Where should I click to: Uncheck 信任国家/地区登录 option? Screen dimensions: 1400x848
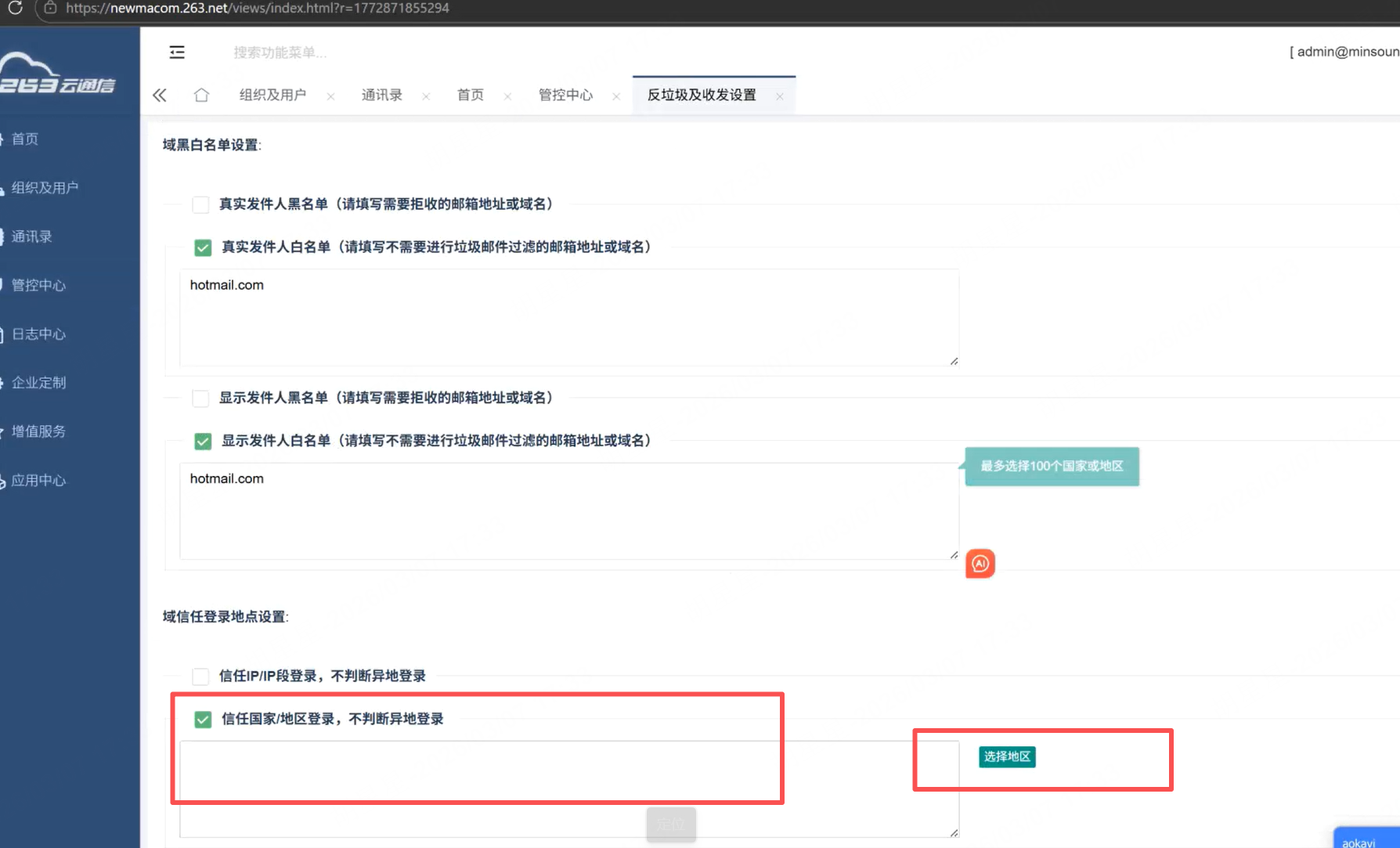pyautogui.click(x=203, y=720)
